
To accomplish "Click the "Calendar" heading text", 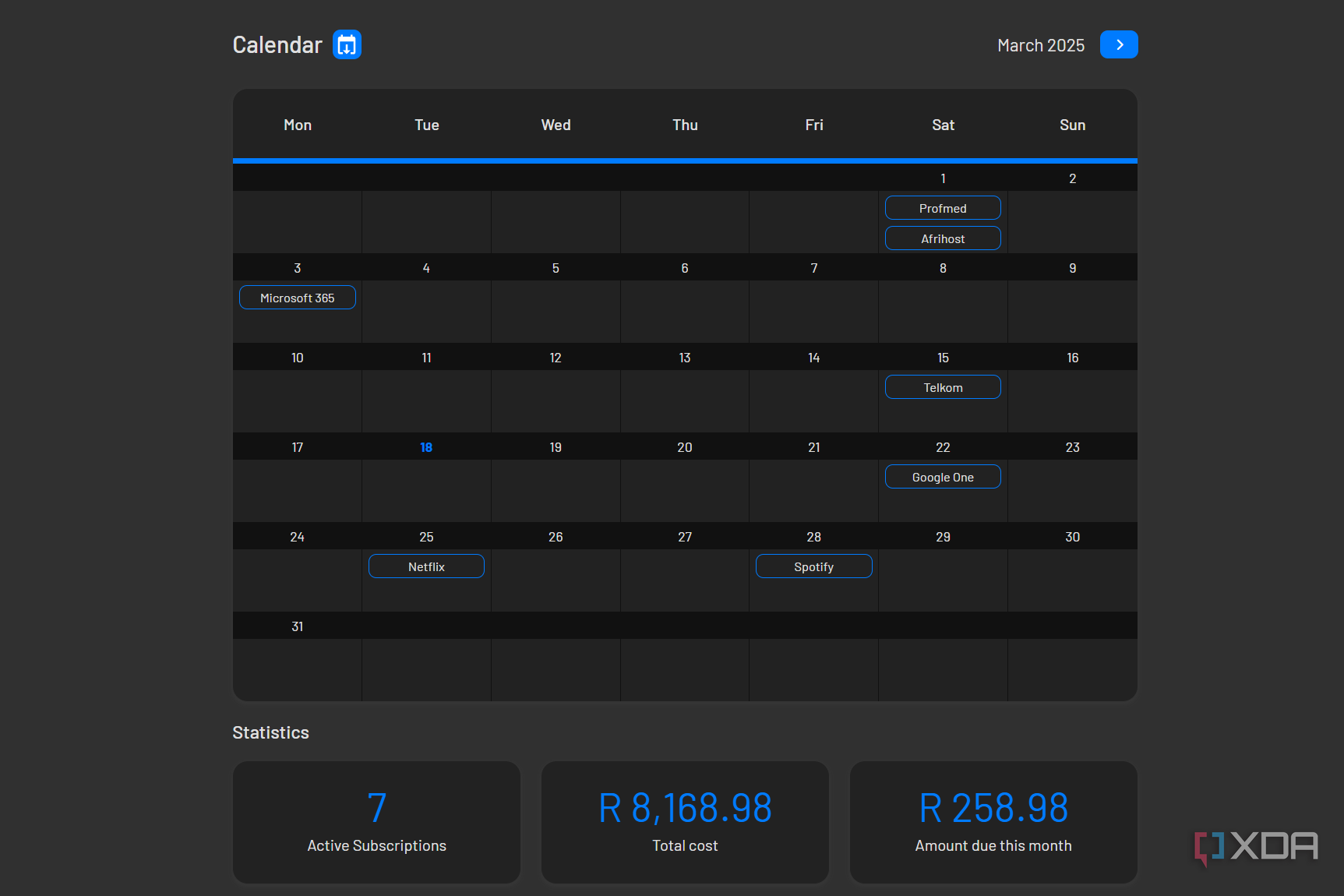I will [277, 45].
